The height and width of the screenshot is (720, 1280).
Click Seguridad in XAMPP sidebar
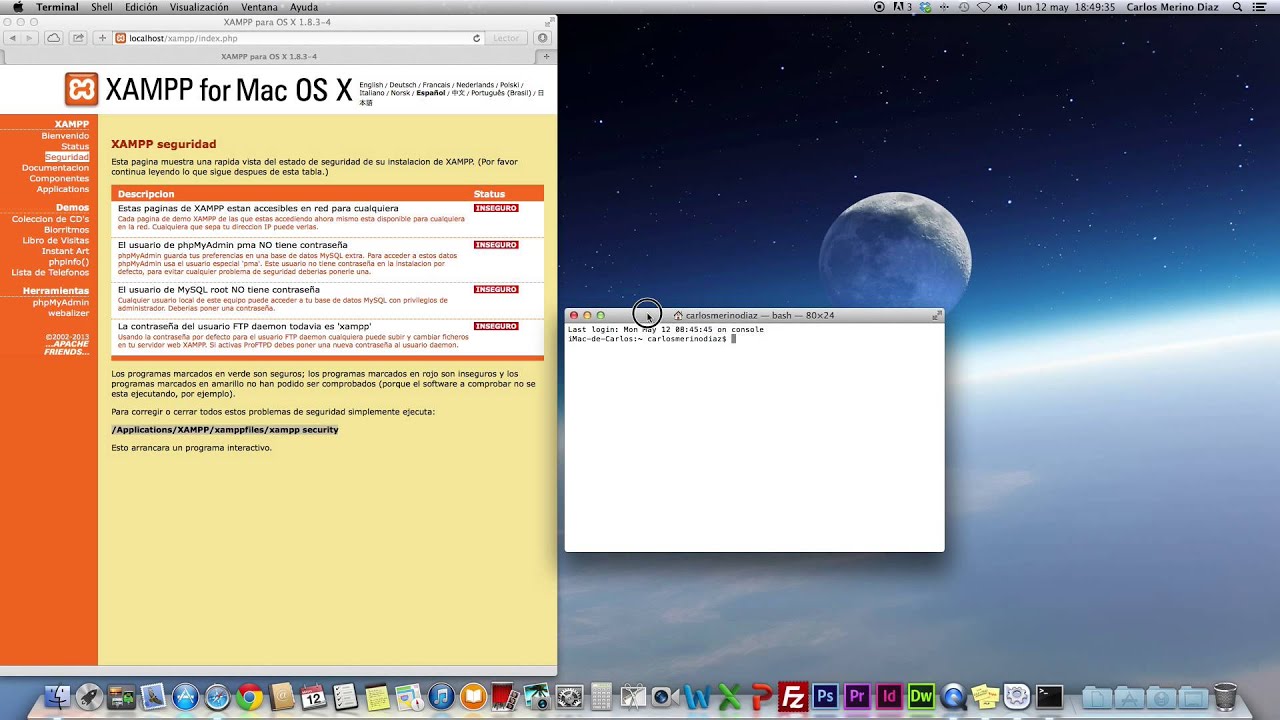(67, 157)
